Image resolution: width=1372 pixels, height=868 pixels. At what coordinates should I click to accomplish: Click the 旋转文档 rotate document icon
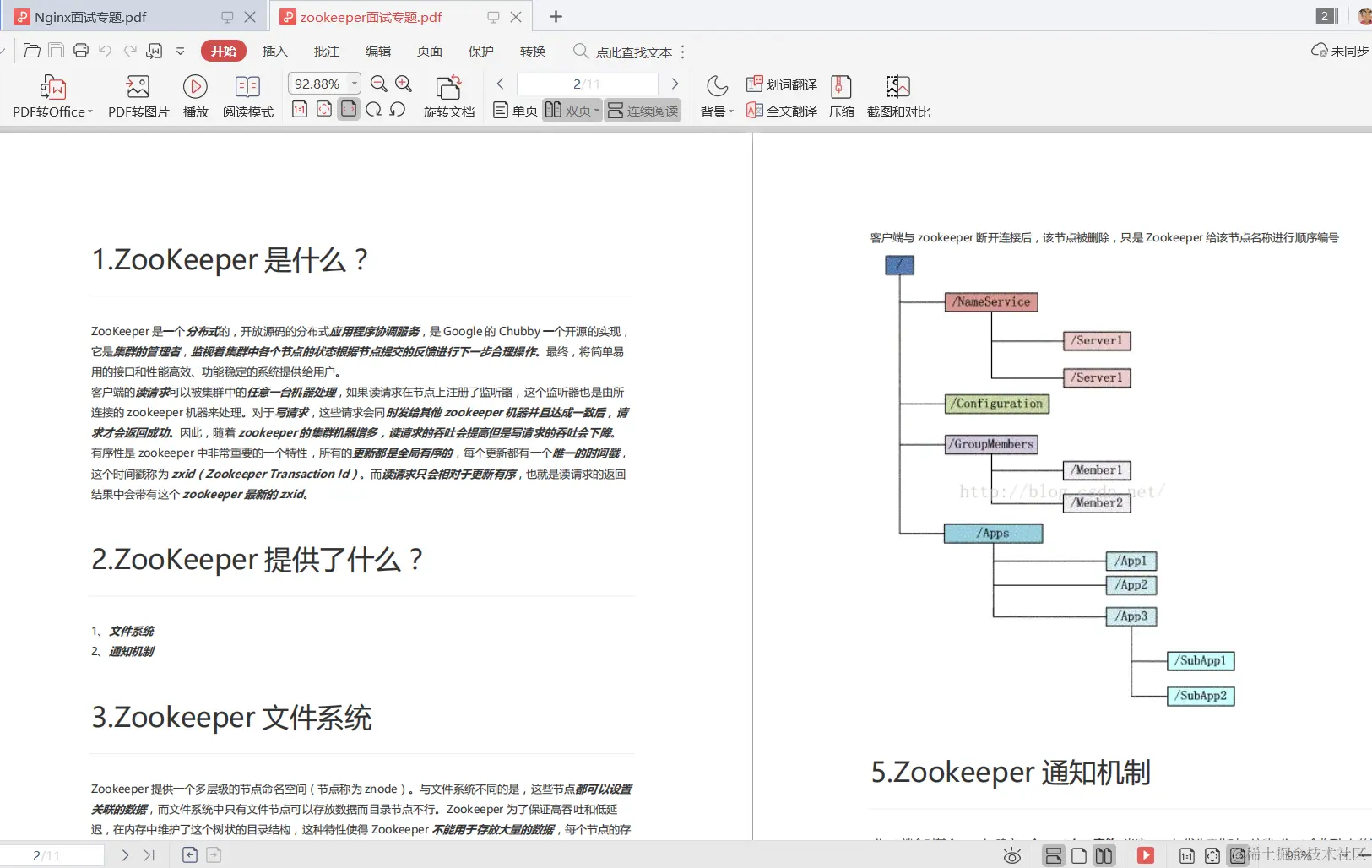pos(448,95)
